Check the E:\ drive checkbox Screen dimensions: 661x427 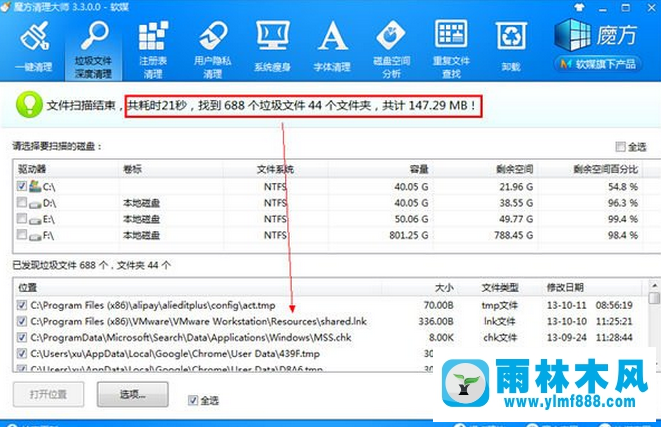[x=22, y=218]
